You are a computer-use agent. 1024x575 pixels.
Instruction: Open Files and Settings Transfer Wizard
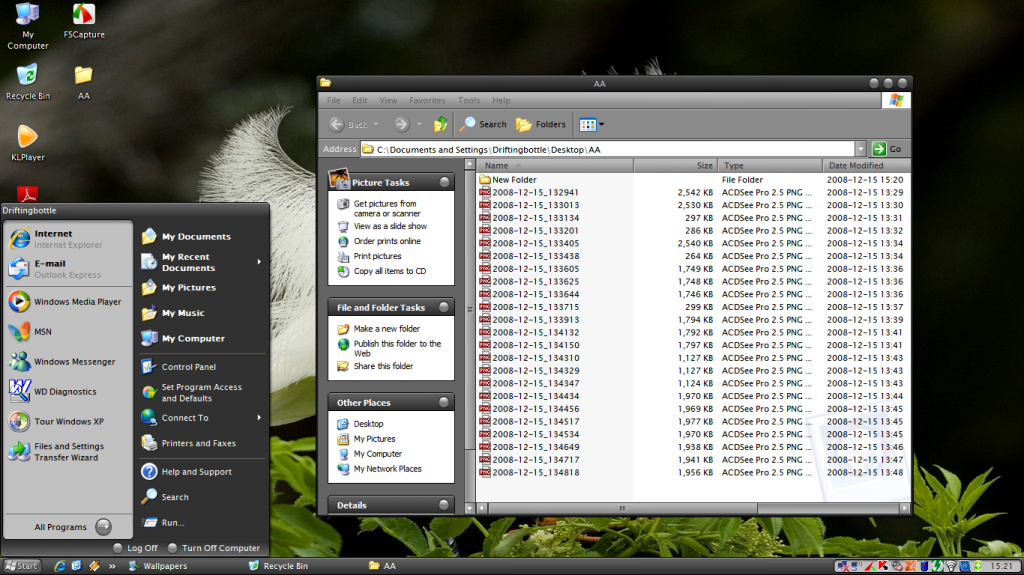(68, 452)
